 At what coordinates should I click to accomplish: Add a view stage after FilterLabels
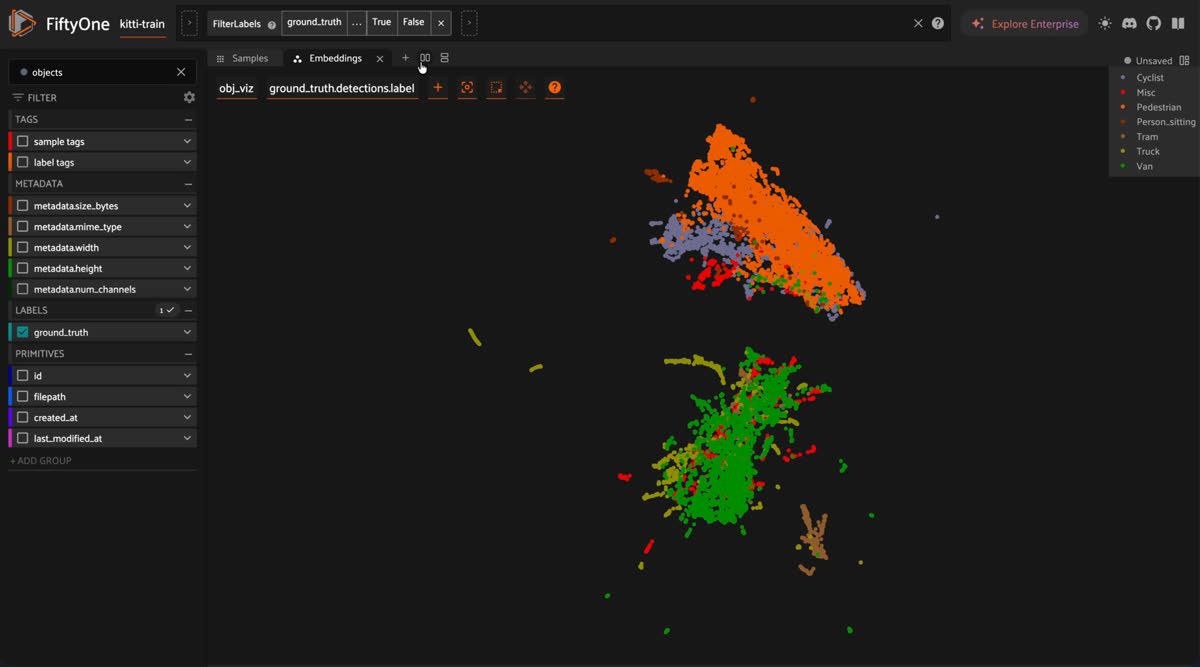coord(469,22)
